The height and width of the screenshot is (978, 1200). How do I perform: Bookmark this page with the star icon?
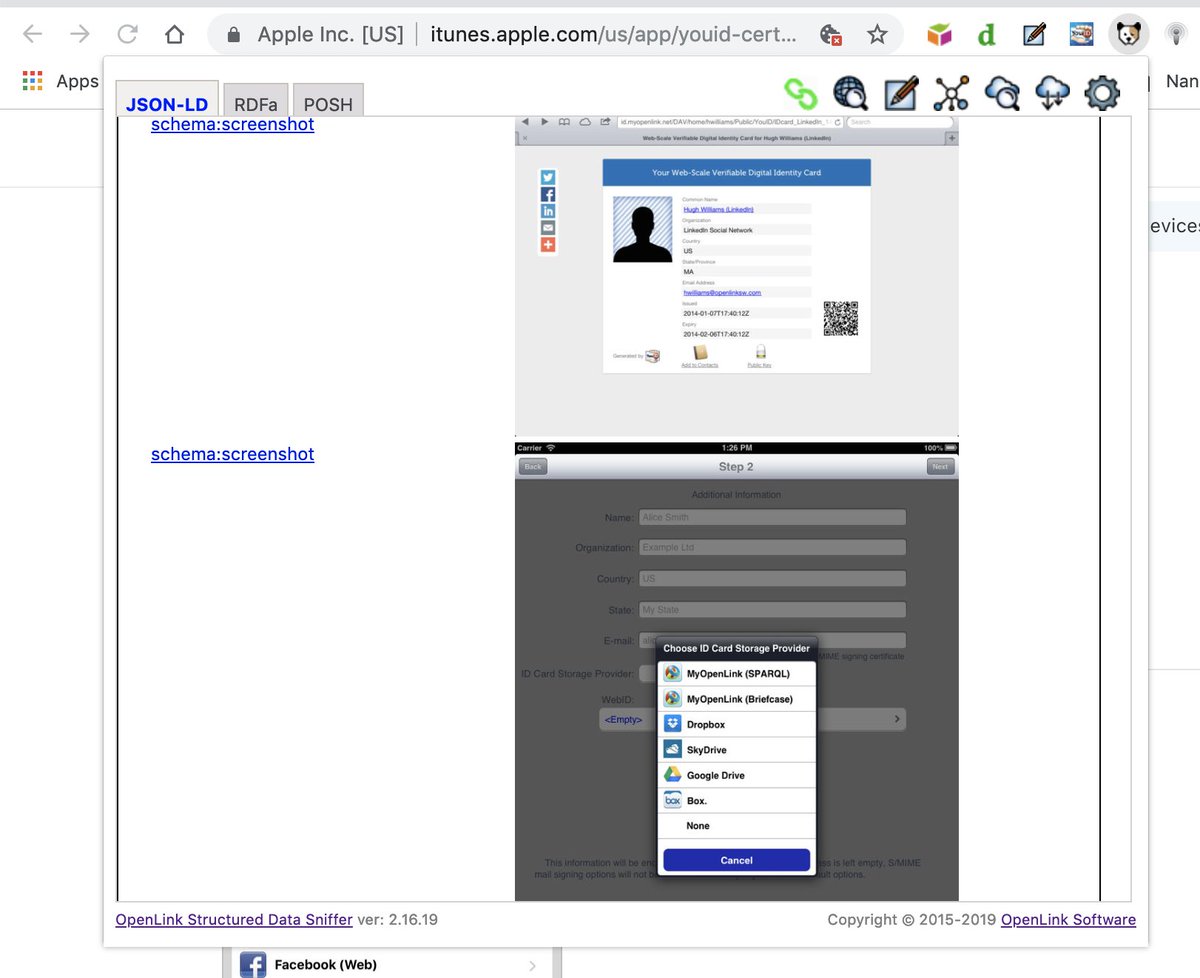(x=877, y=35)
